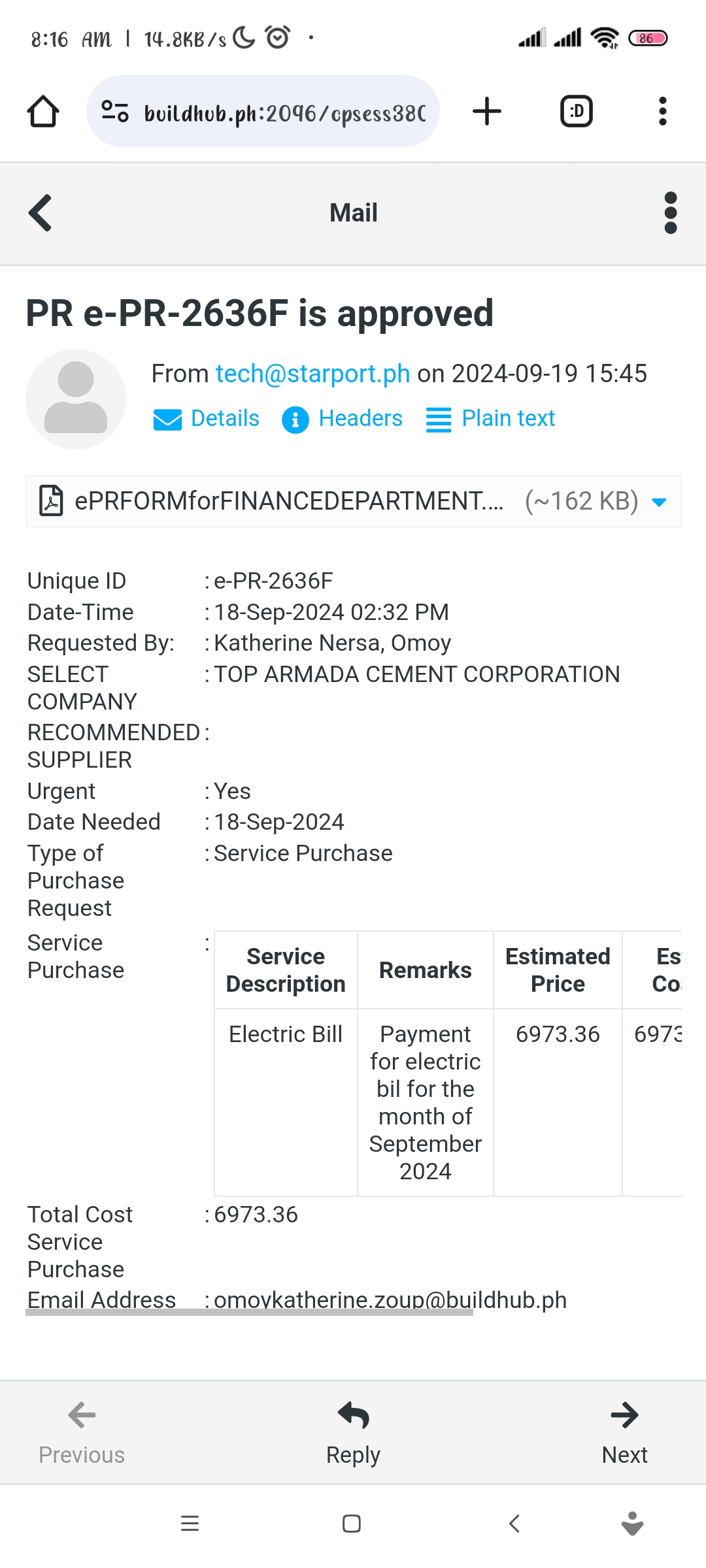Open Mail header more options menu
Screen dimensions: 706x1568
[x=670, y=213]
